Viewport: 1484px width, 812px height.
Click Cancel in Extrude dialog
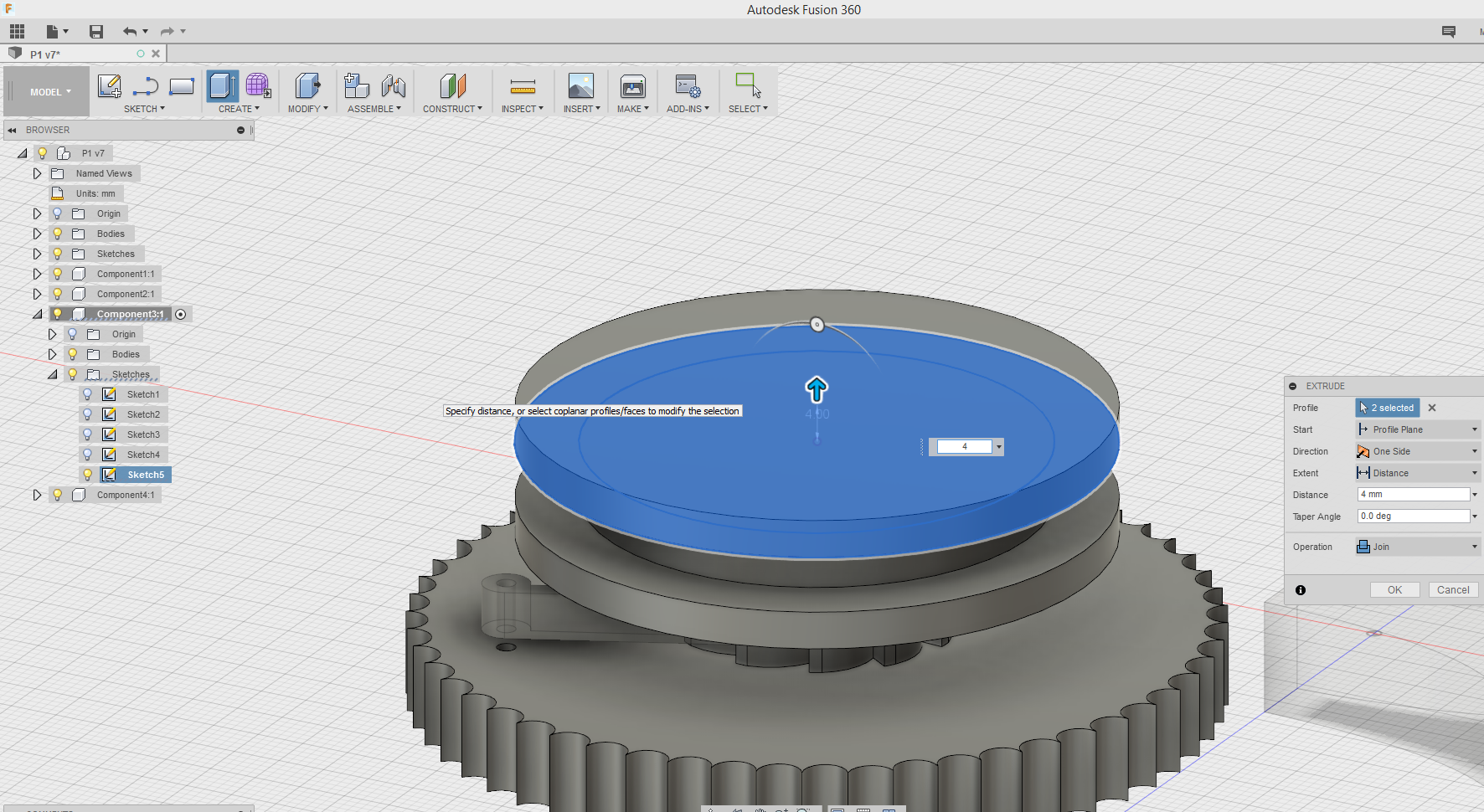click(1453, 590)
